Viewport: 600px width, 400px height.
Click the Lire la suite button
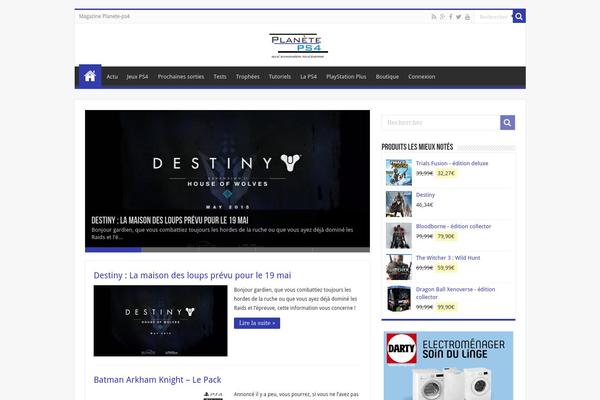pos(257,323)
